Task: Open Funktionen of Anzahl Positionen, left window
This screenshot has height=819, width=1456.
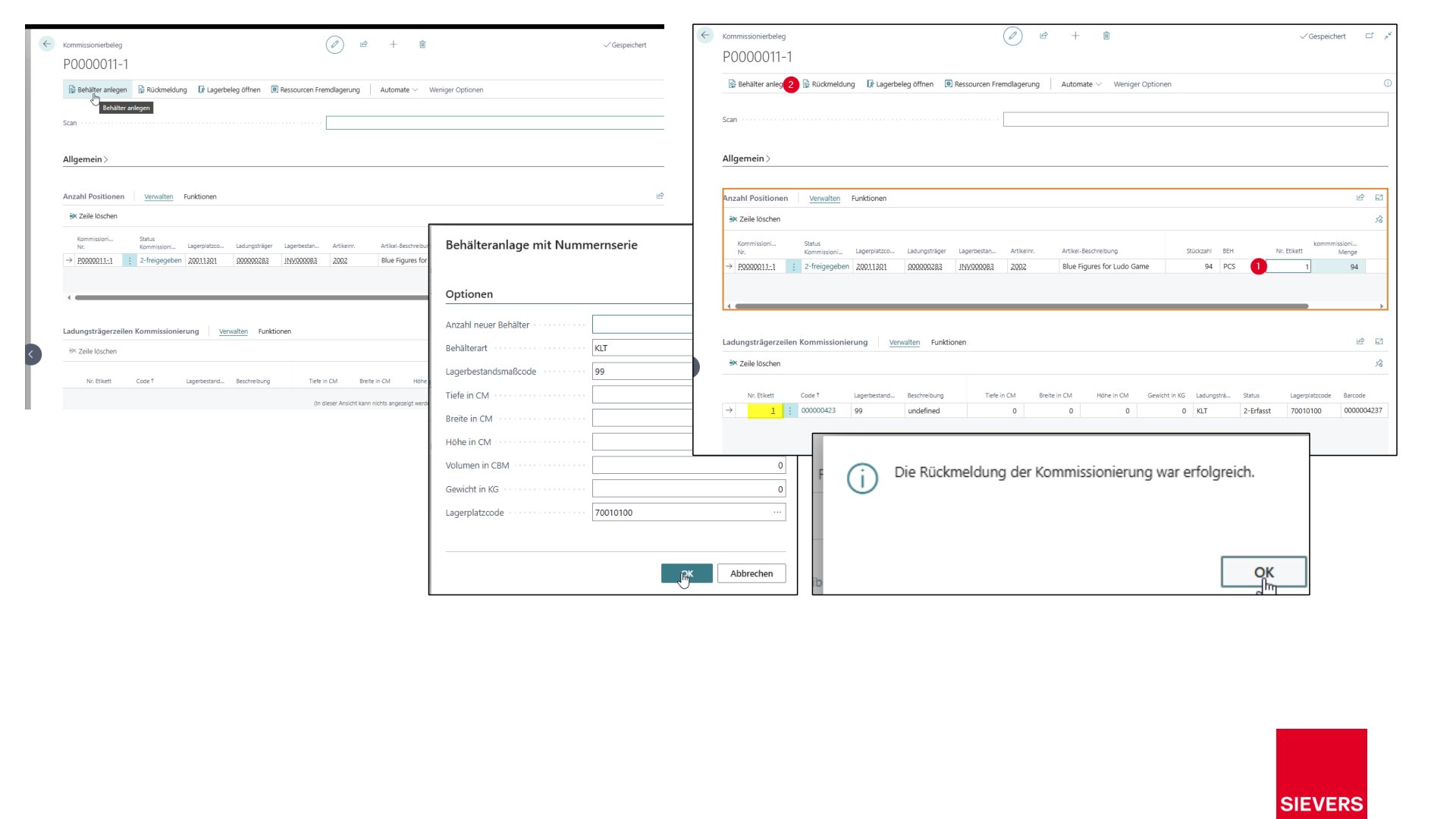Action: pyautogui.click(x=200, y=196)
